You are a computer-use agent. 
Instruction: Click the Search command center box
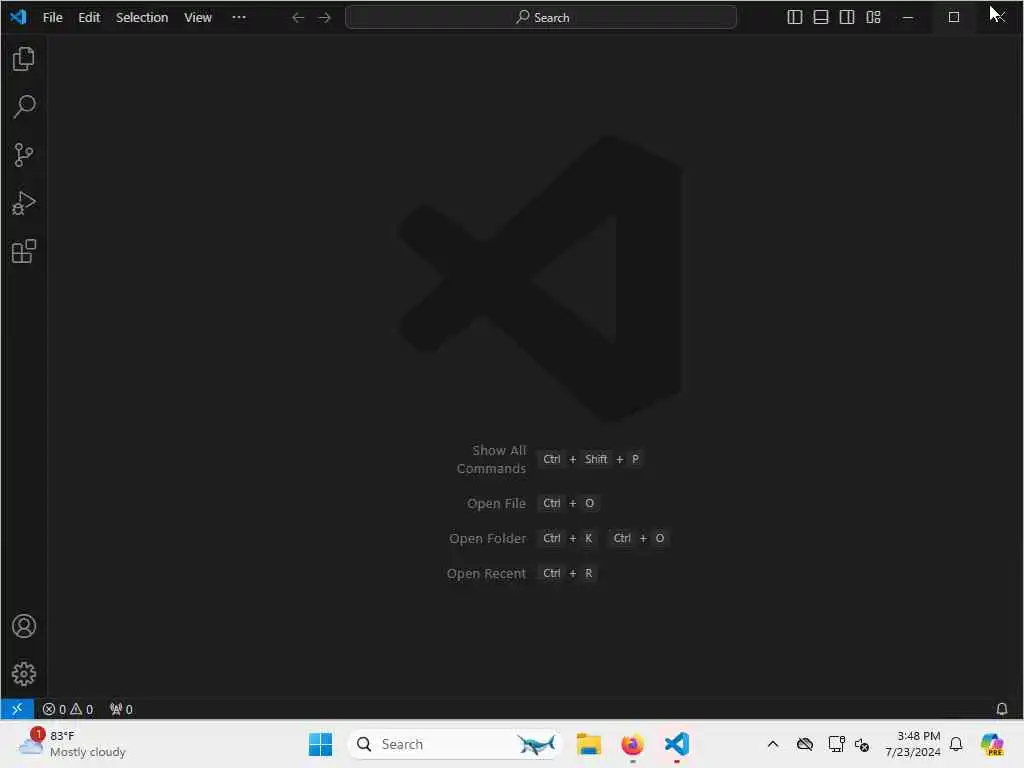pyautogui.click(x=541, y=18)
